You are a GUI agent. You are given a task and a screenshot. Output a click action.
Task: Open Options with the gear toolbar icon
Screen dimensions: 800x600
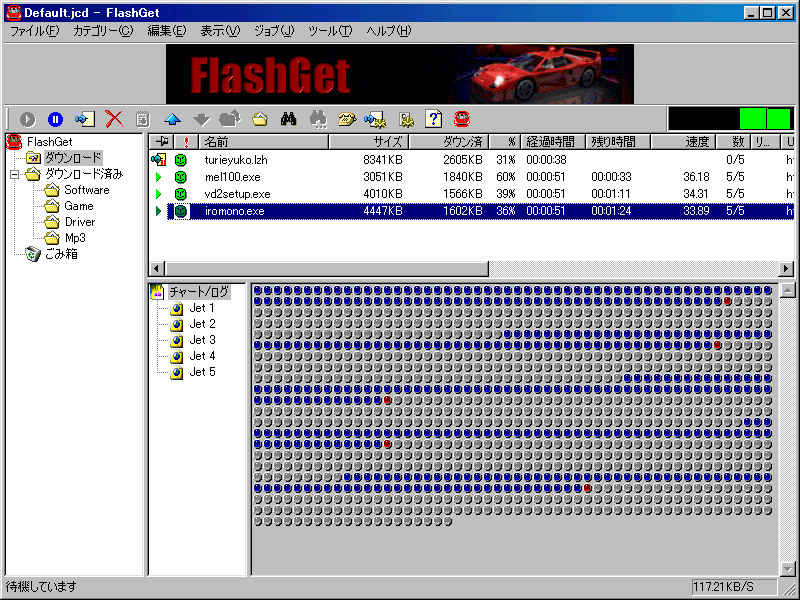407,119
